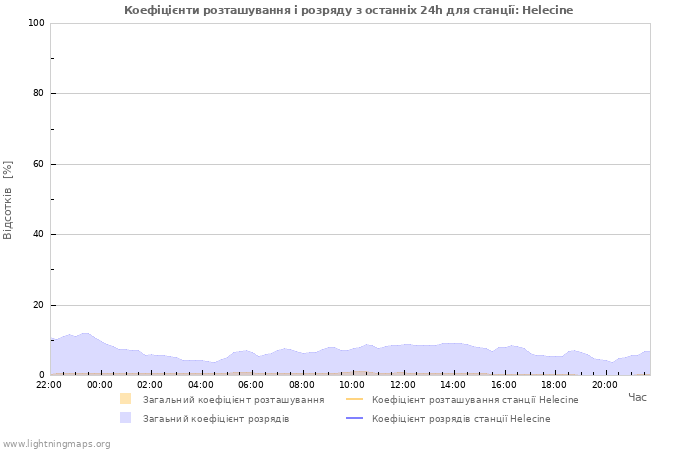Select the Загальний коефіцієнт розташування legend label

click(x=233, y=400)
